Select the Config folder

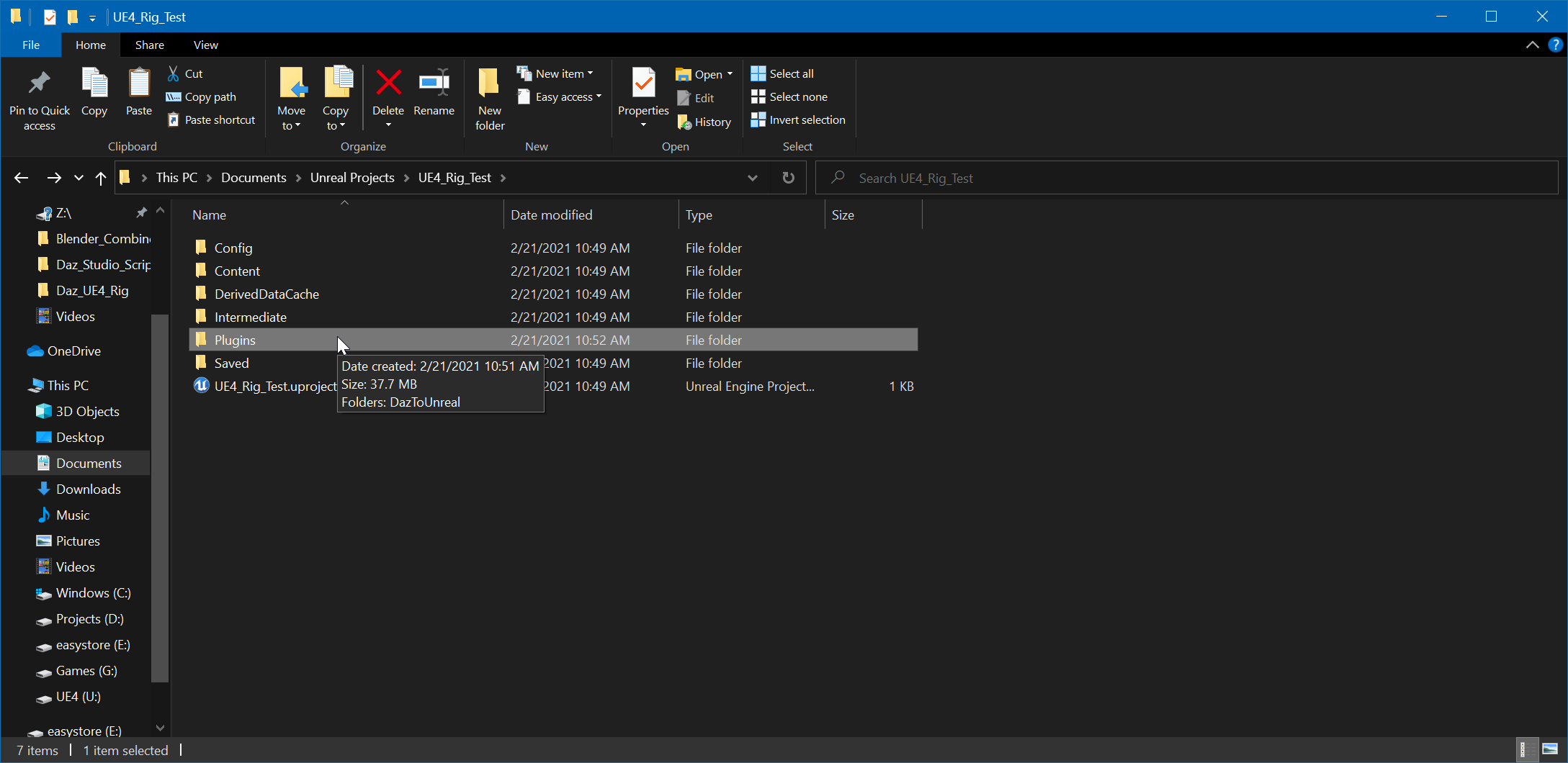click(x=552, y=248)
